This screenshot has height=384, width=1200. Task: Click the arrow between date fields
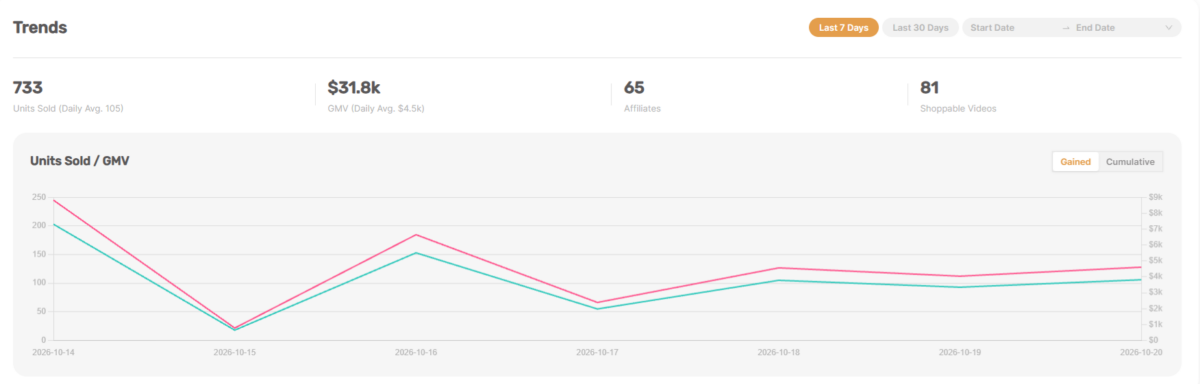[x=1065, y=28]
